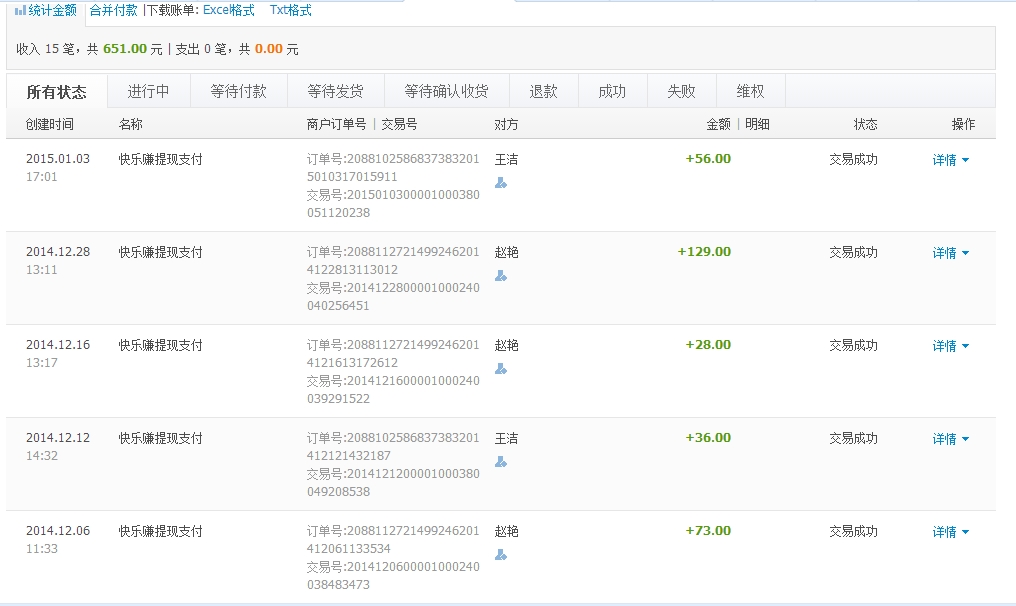Switch to the 等待付款 tab
The image size is (1016, 606).
[238, 91]
